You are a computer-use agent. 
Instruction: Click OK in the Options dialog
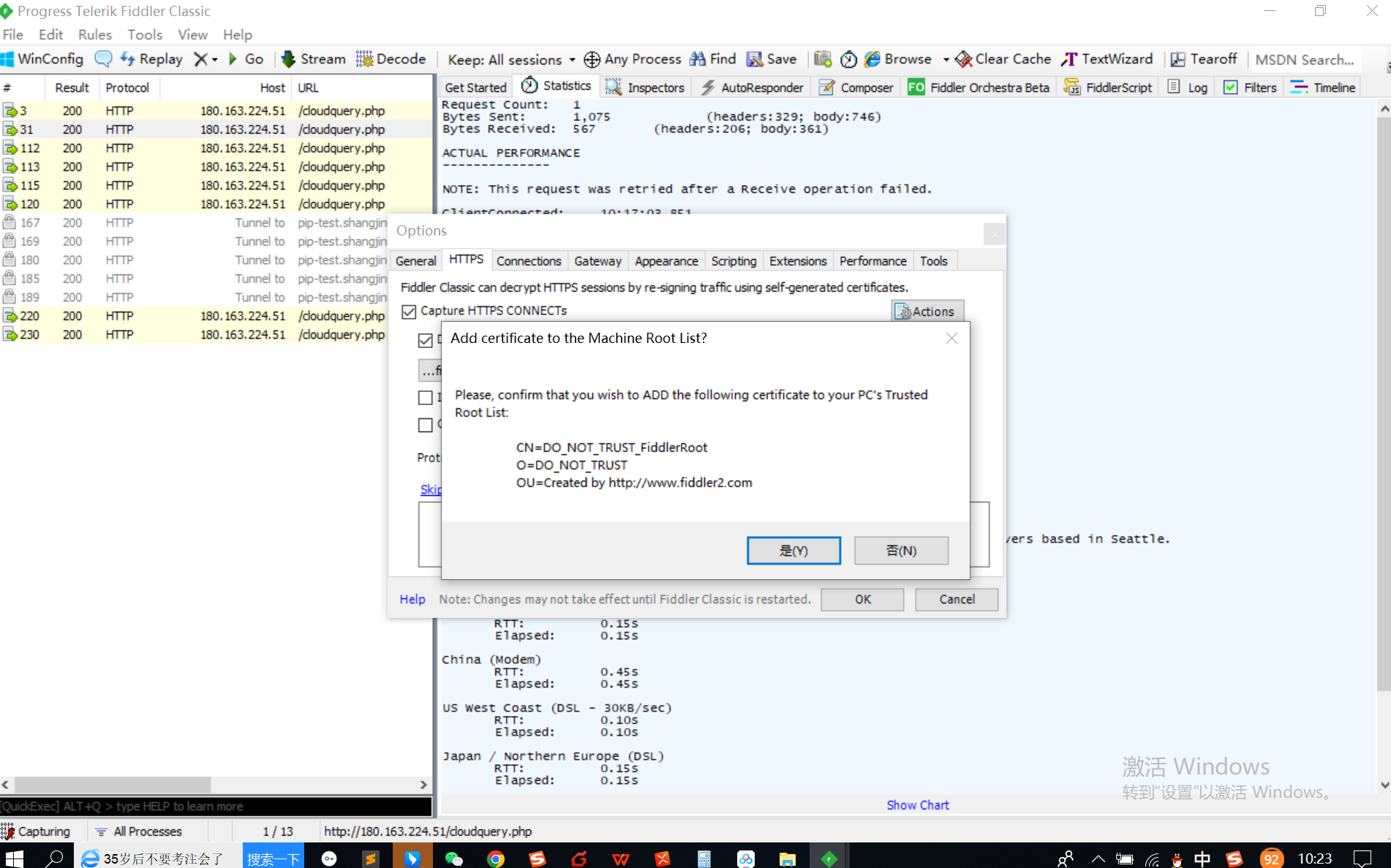[x=863, y=600]
